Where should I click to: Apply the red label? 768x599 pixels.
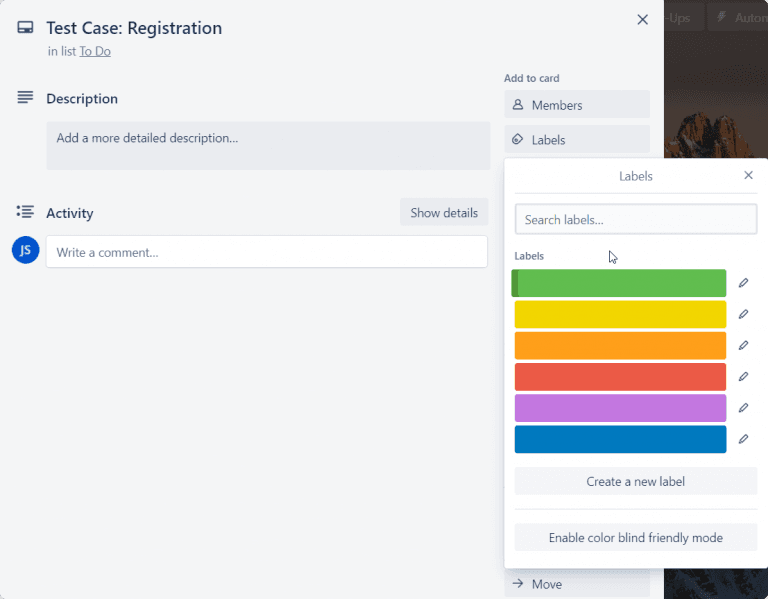click(x=620, y=377)
